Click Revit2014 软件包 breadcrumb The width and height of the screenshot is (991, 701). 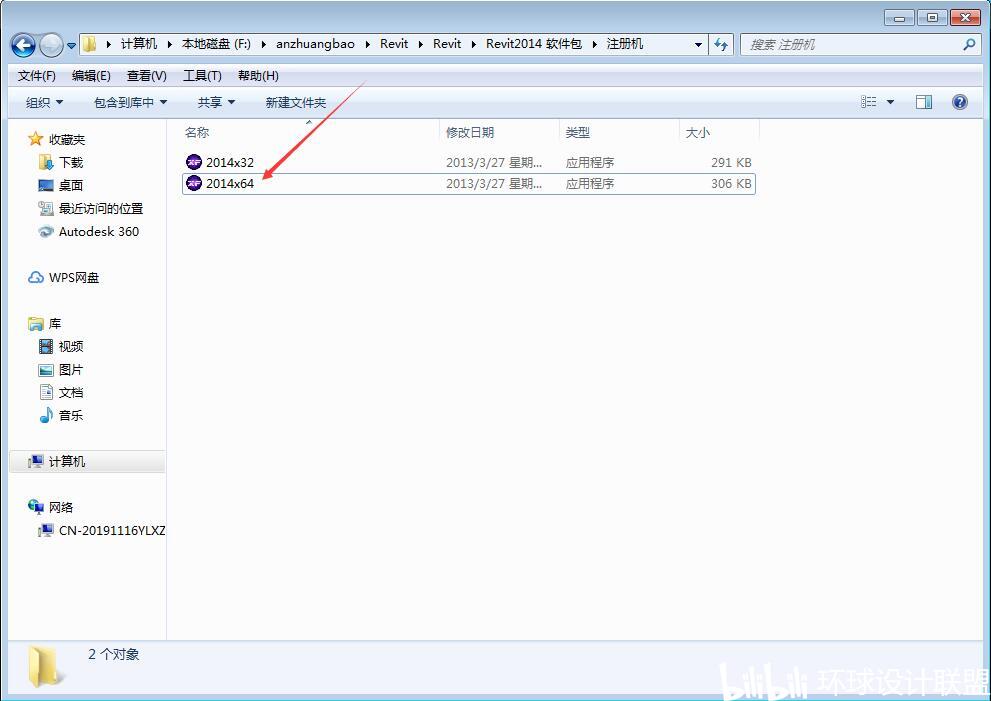coord(533,44)
